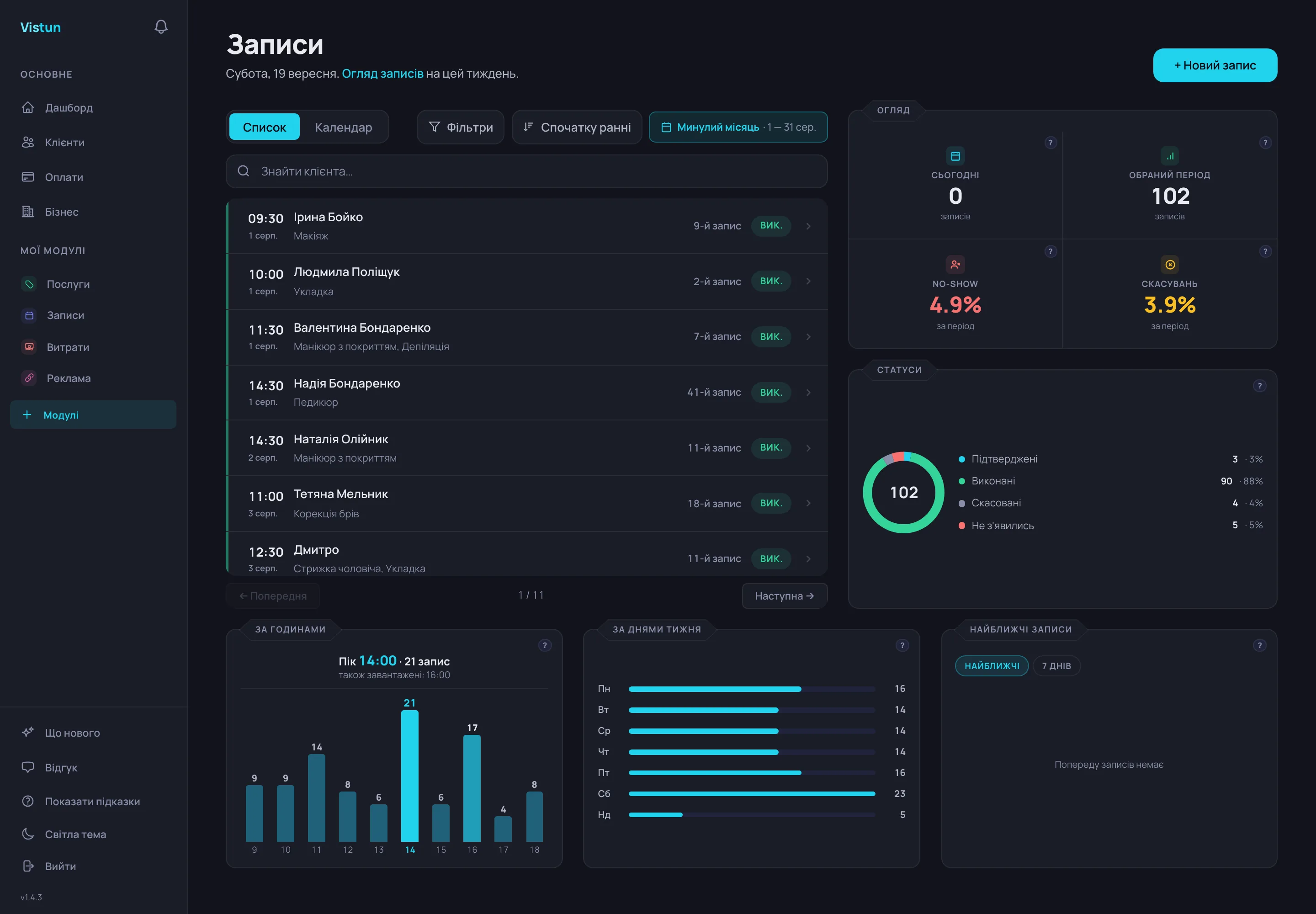Screen dimensions: 1316x914
Task: Select the Найближчі filter chip
Action: click(x=992, y=666)
